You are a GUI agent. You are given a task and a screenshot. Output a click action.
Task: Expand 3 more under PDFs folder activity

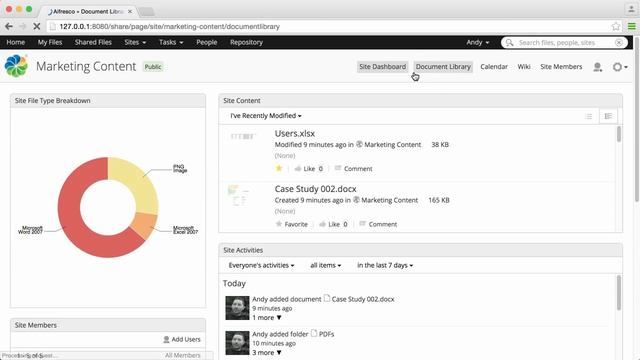click(267, 353)
